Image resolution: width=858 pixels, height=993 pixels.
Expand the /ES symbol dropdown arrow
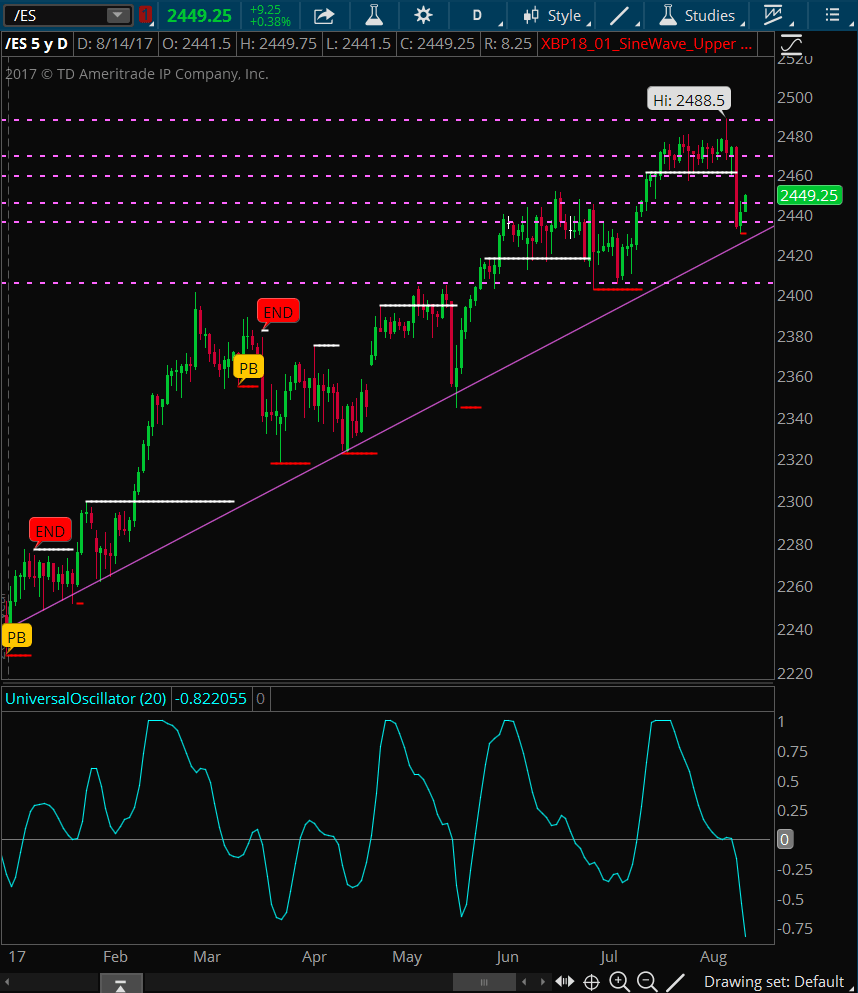(x=119, y=15)
